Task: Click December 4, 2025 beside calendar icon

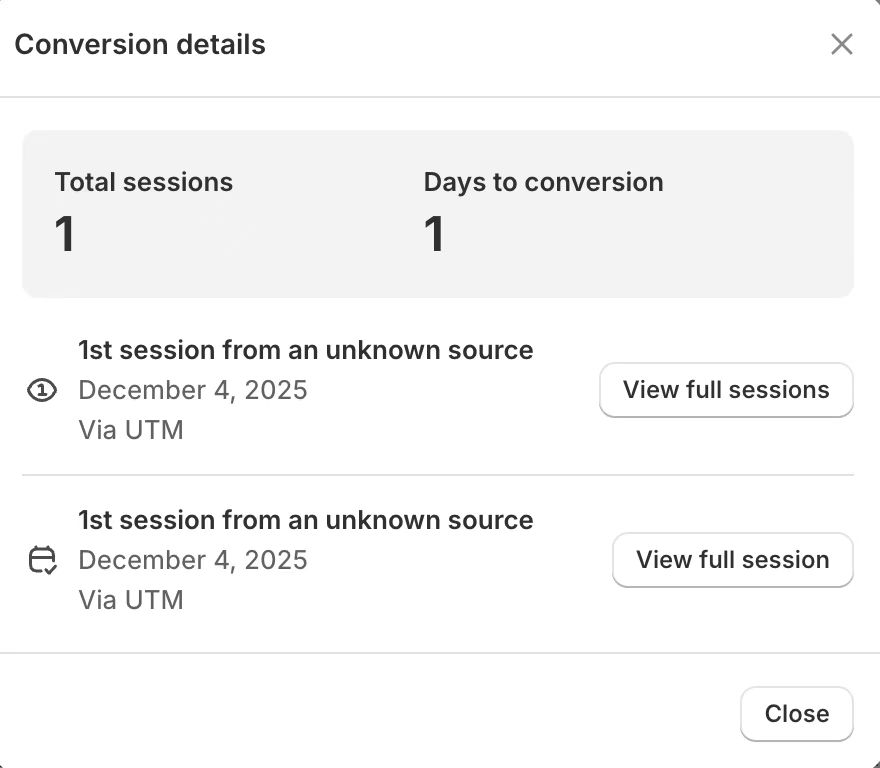Action: pos(192,560)
